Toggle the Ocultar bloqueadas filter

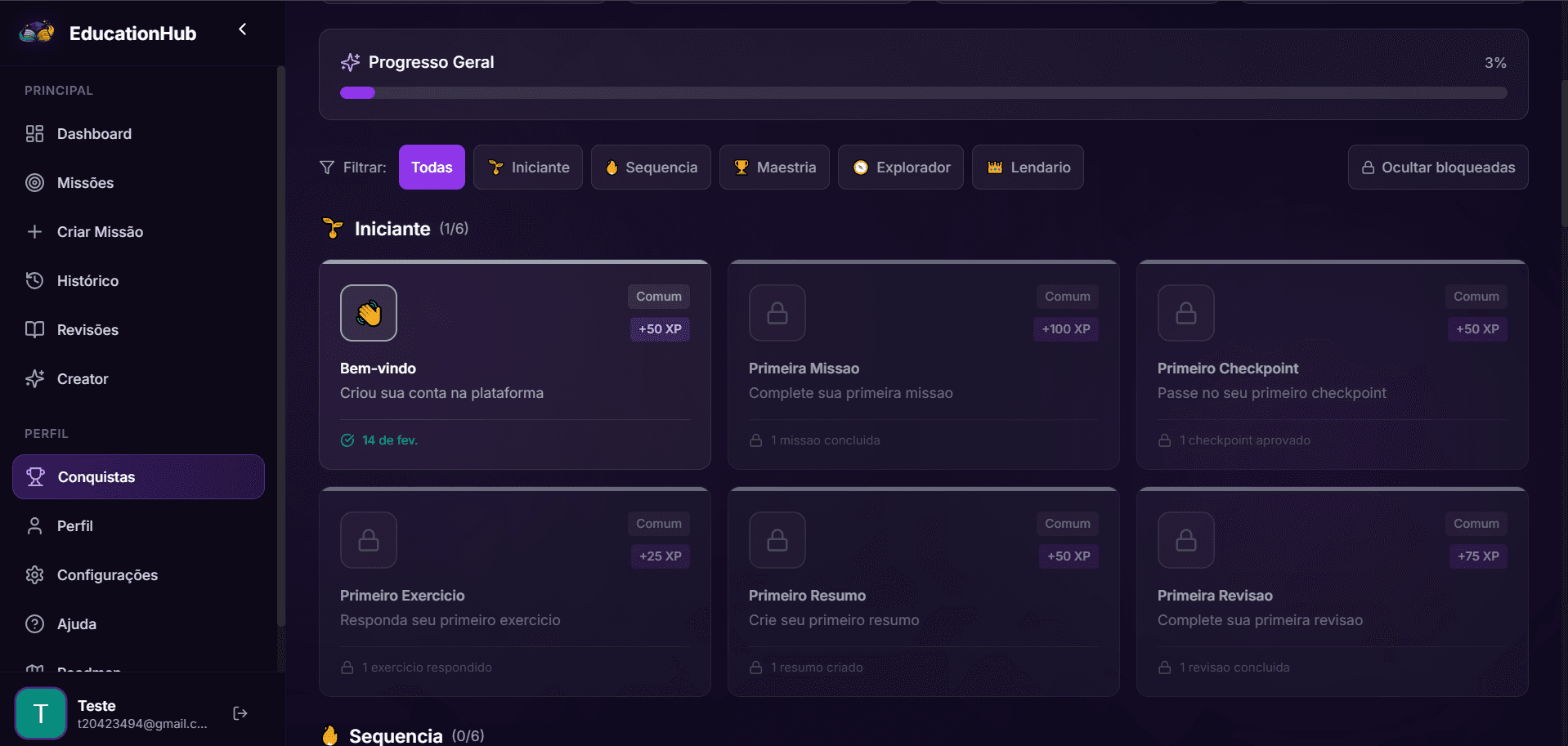[1436, 167]
